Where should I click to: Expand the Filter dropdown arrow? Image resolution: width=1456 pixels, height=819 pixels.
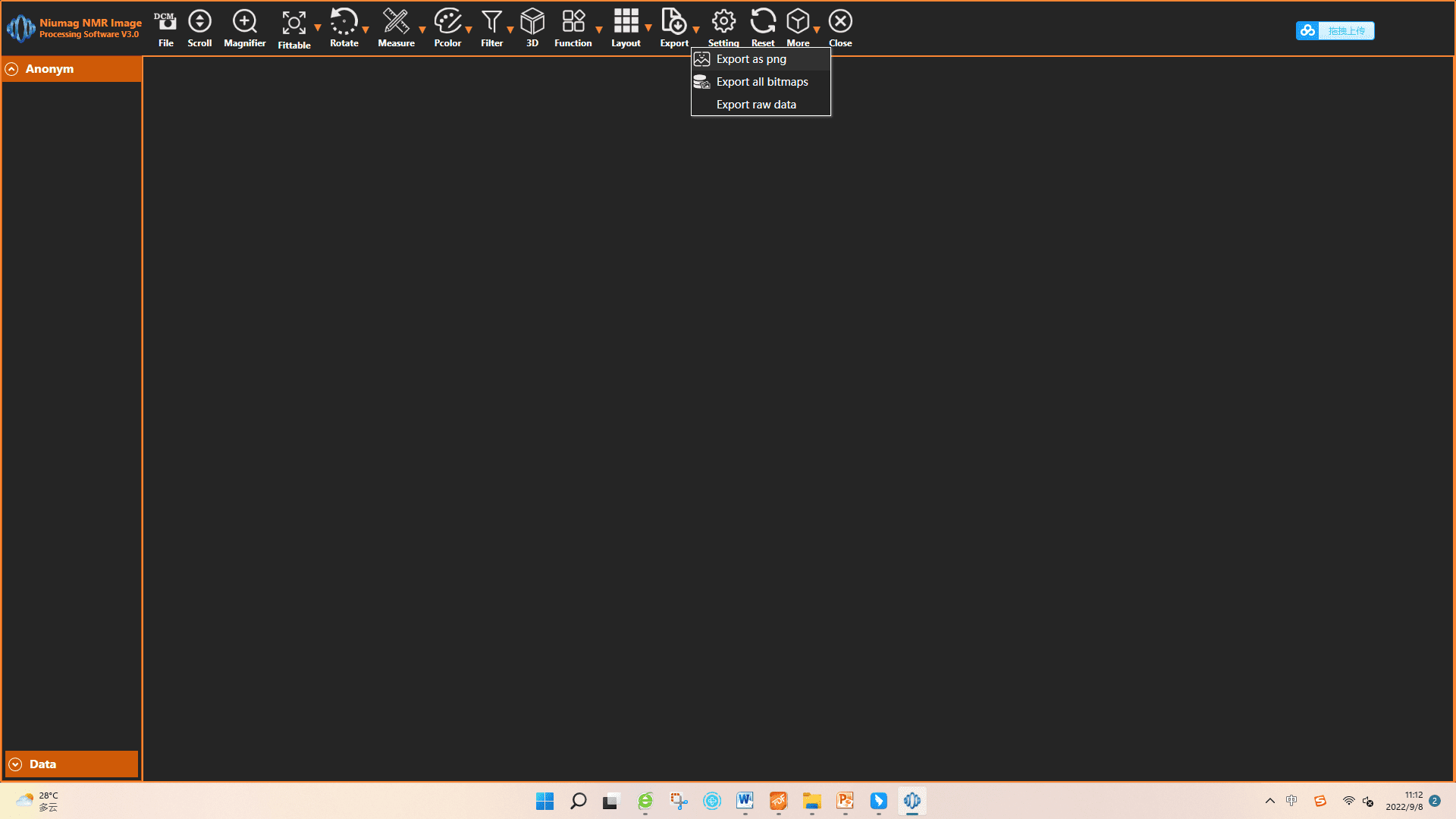[510, 30]
